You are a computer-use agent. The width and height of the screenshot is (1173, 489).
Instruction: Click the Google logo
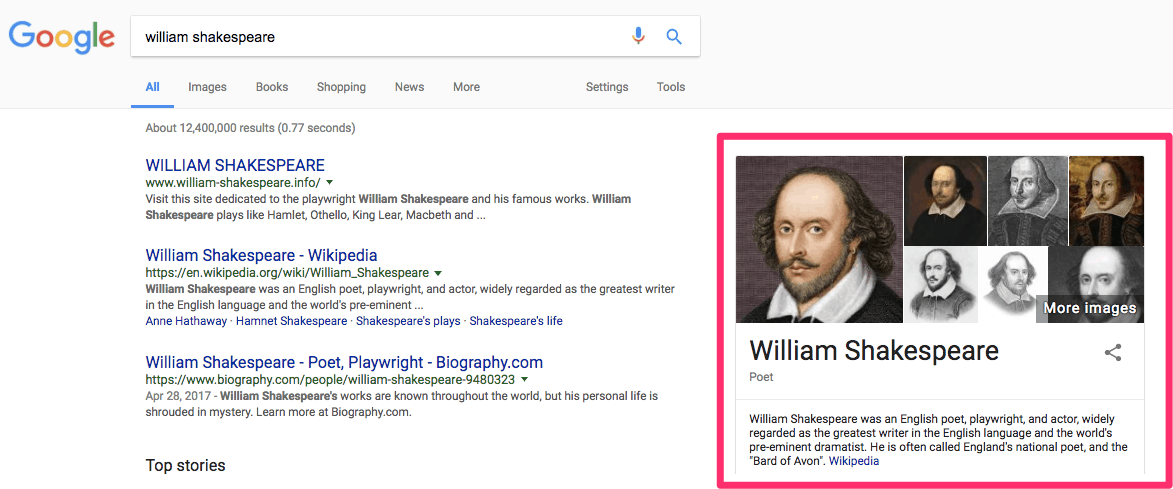(x=61, y=37)
